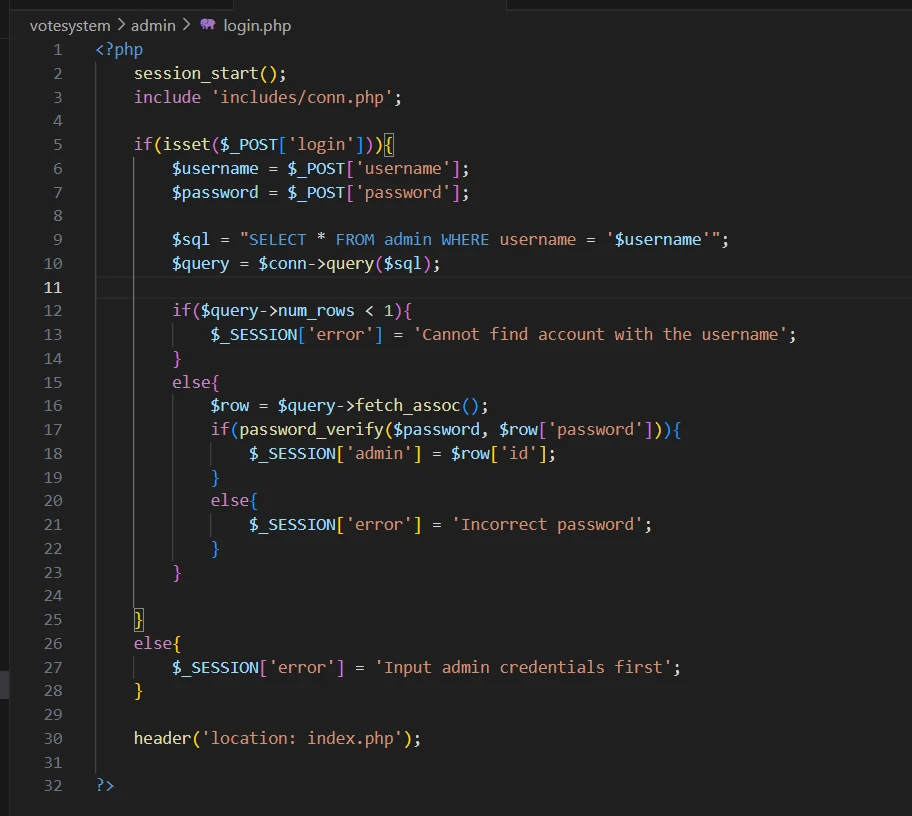Click the PHP elephant file icon in breadcrumb
This screenshot has width=912, height=816.
(208, 24)
